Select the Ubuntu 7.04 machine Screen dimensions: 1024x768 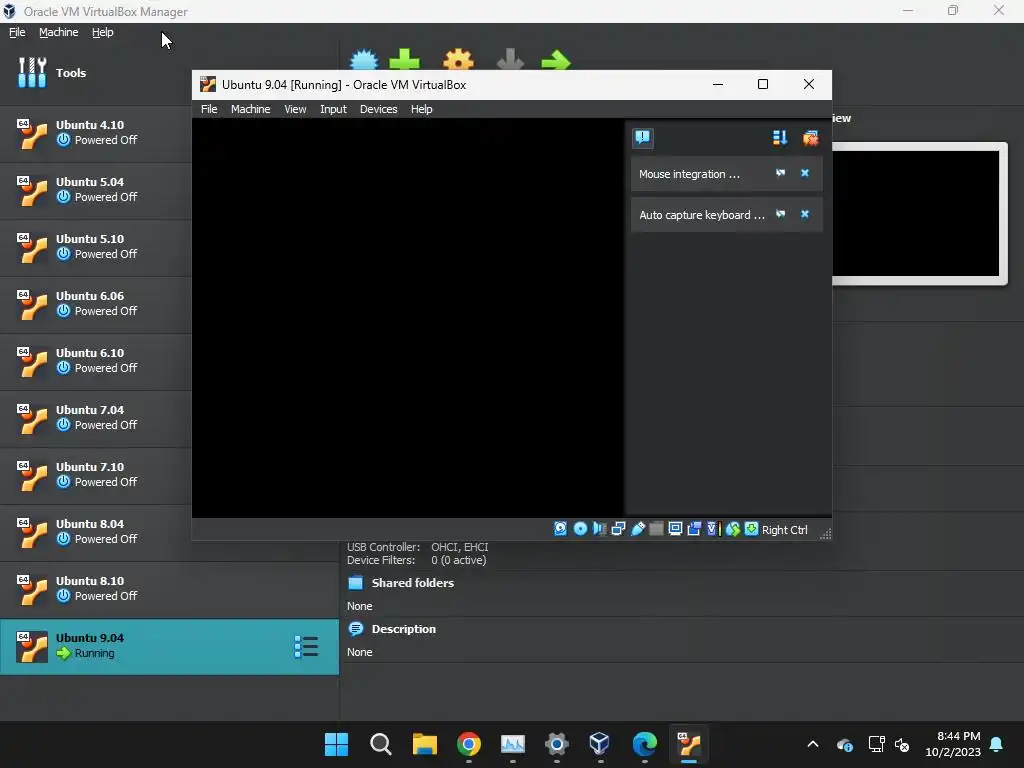[95, 417]
